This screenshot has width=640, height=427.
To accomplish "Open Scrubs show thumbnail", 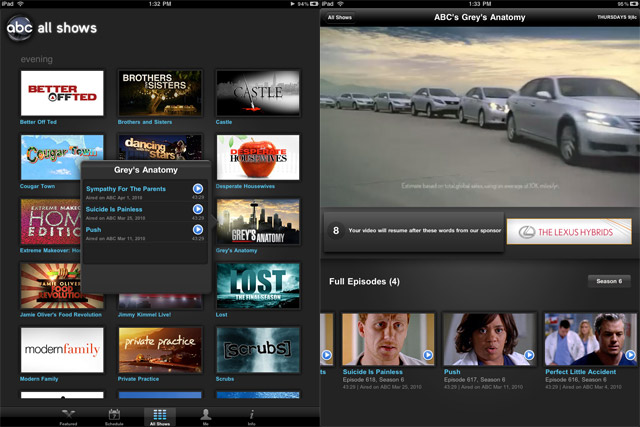I will point(258,350).
